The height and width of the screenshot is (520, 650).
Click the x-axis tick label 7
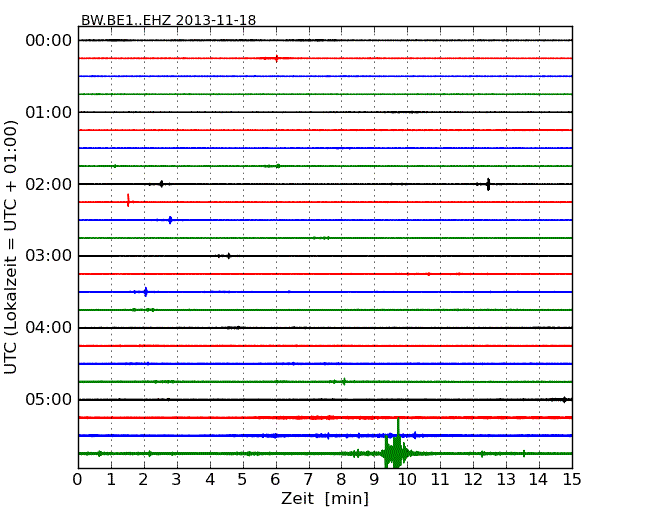pyautogui.click(x=308, y=480)
